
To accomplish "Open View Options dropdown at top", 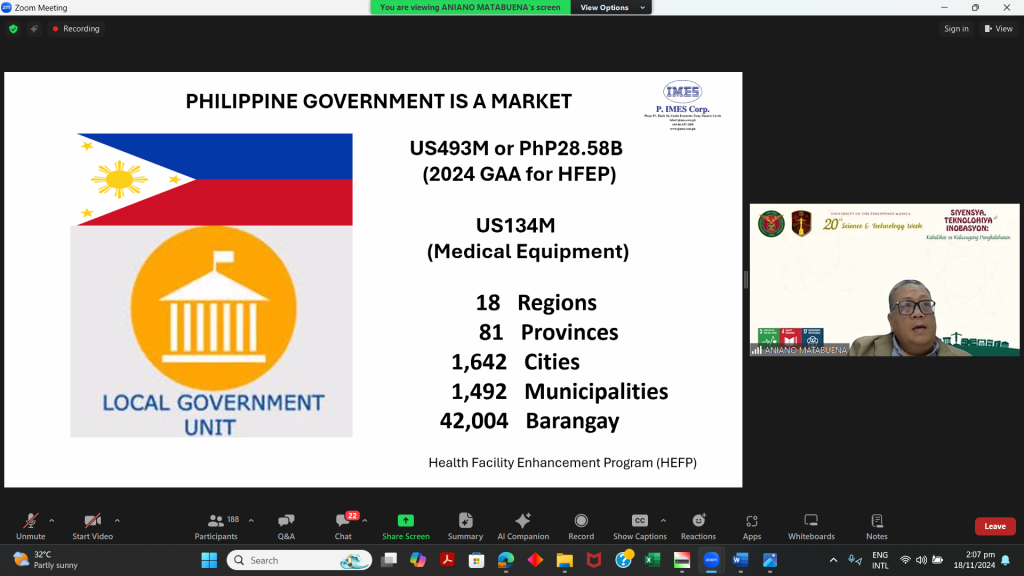I will click(x=610, y=7).
